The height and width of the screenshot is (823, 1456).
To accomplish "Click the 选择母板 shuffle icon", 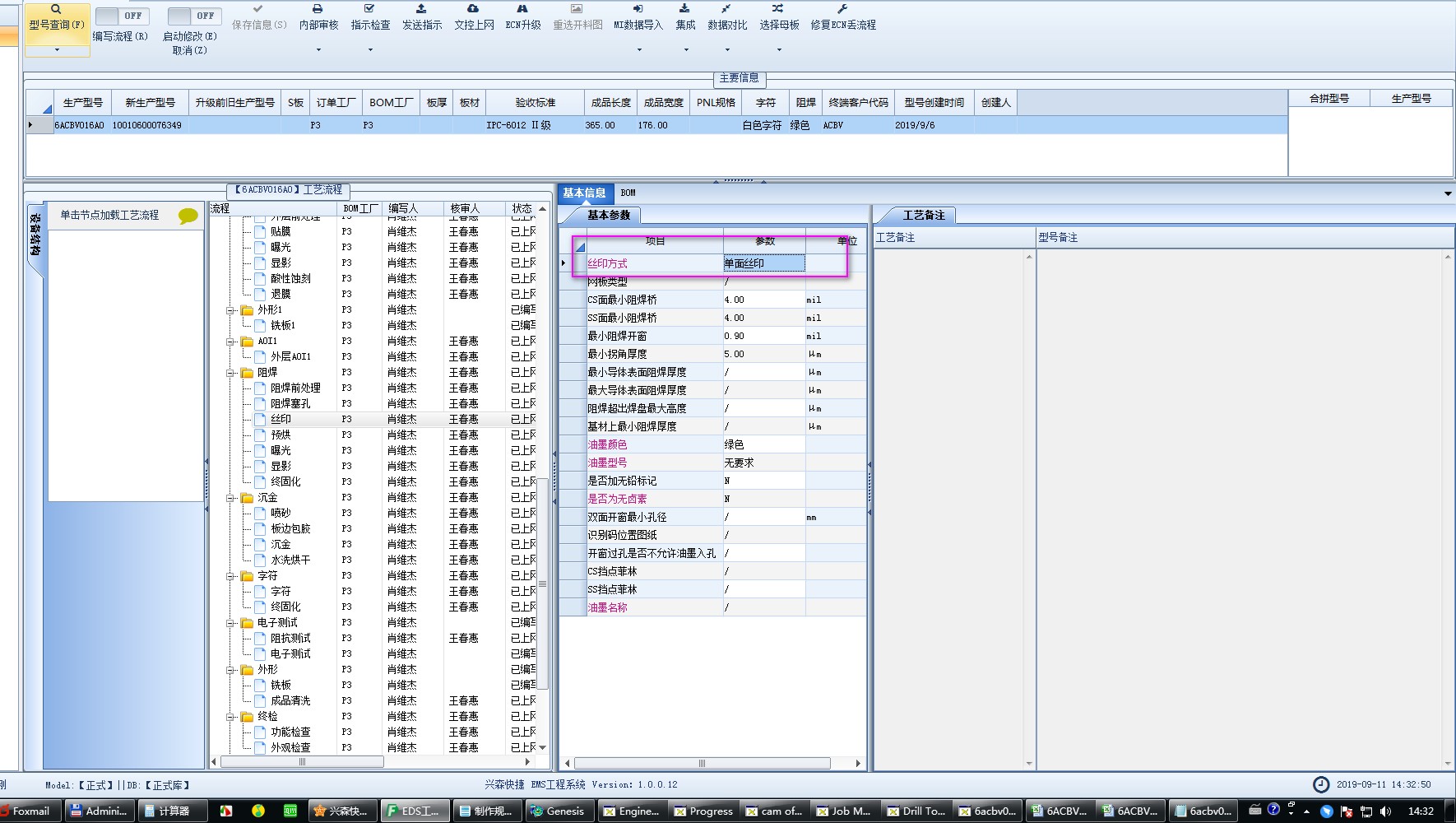I will tap(778, 8).
